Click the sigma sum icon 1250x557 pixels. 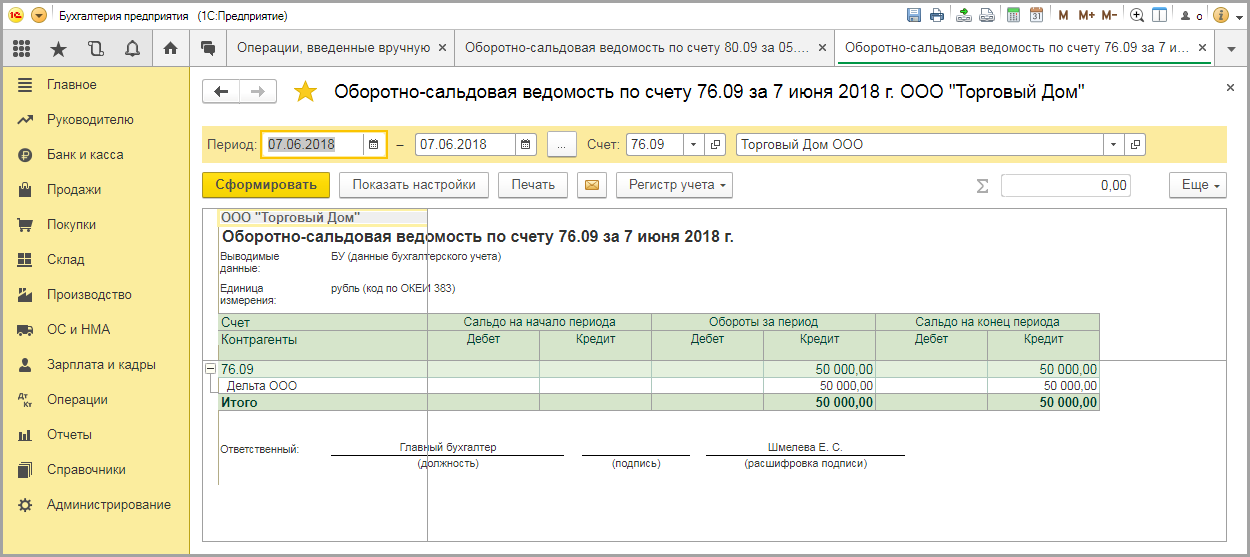coord(982,186)
